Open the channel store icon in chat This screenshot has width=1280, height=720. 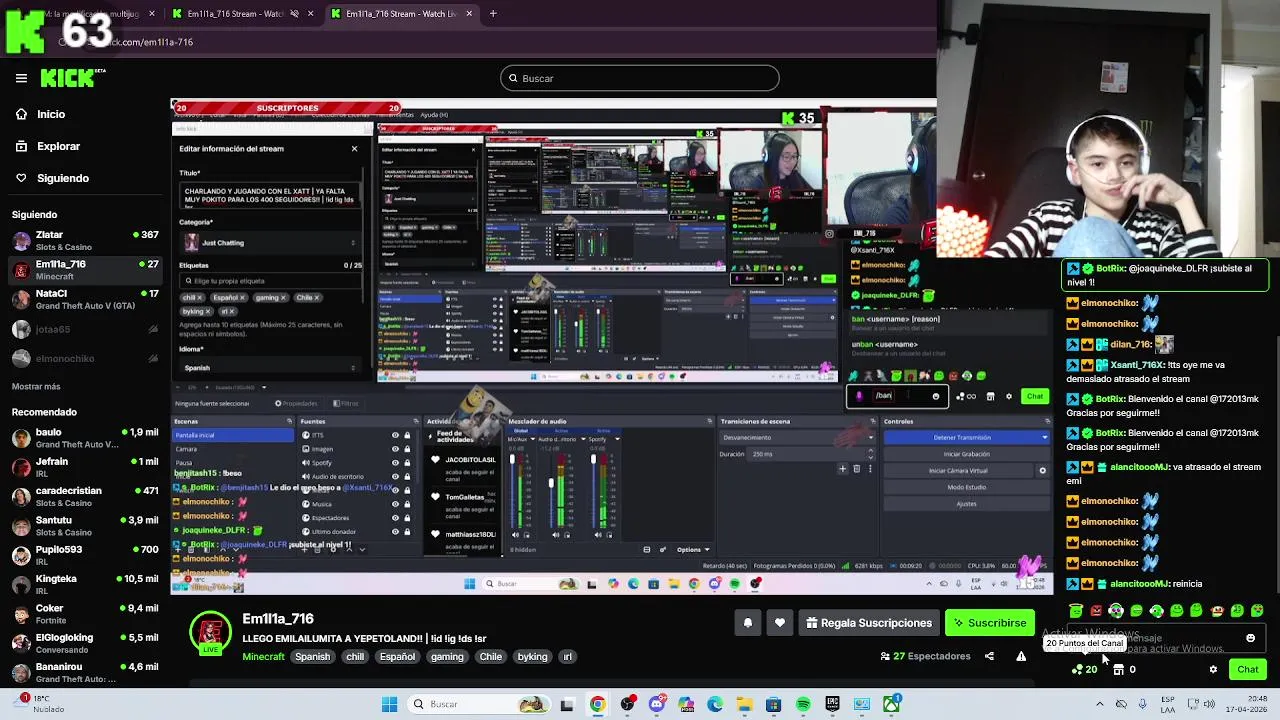tap(1119, 669)
